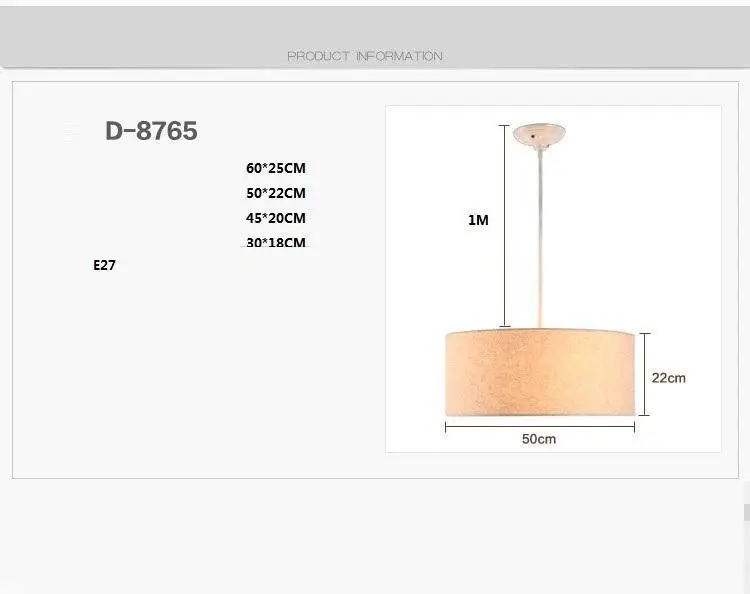Viewport: 750px width, 594px height.
Task: Click the 50*22CM size option
Action: pos(276,193)
